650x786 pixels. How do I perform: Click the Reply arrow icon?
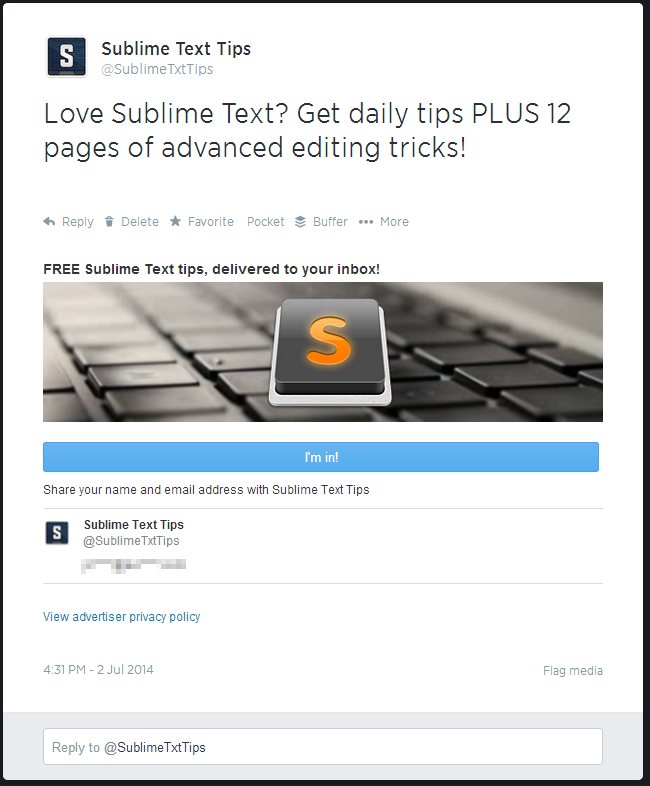tap(49, 222)
